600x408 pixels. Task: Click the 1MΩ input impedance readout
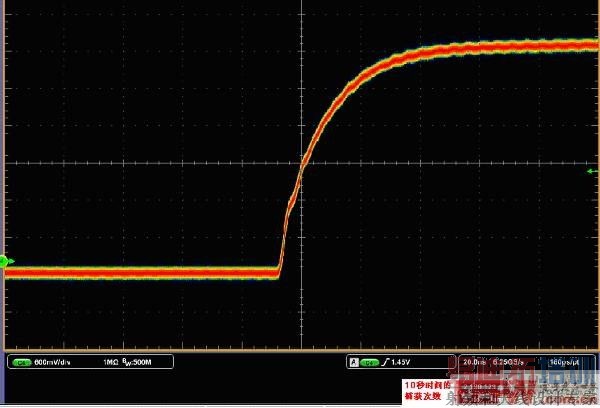click(x=111, y=362)
